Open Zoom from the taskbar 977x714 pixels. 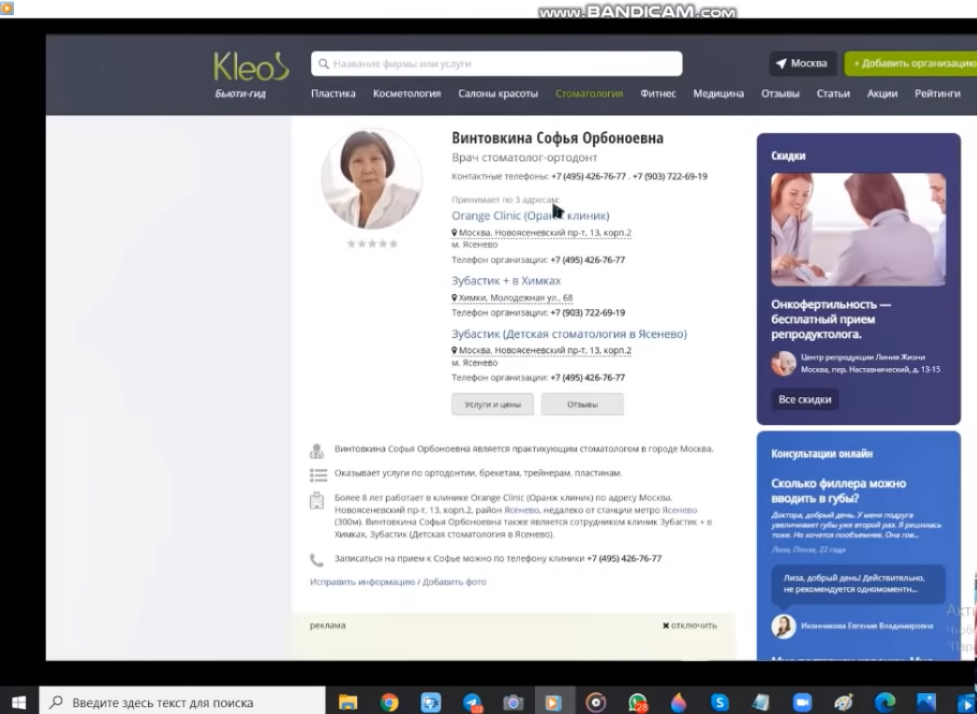click(802, 703)
